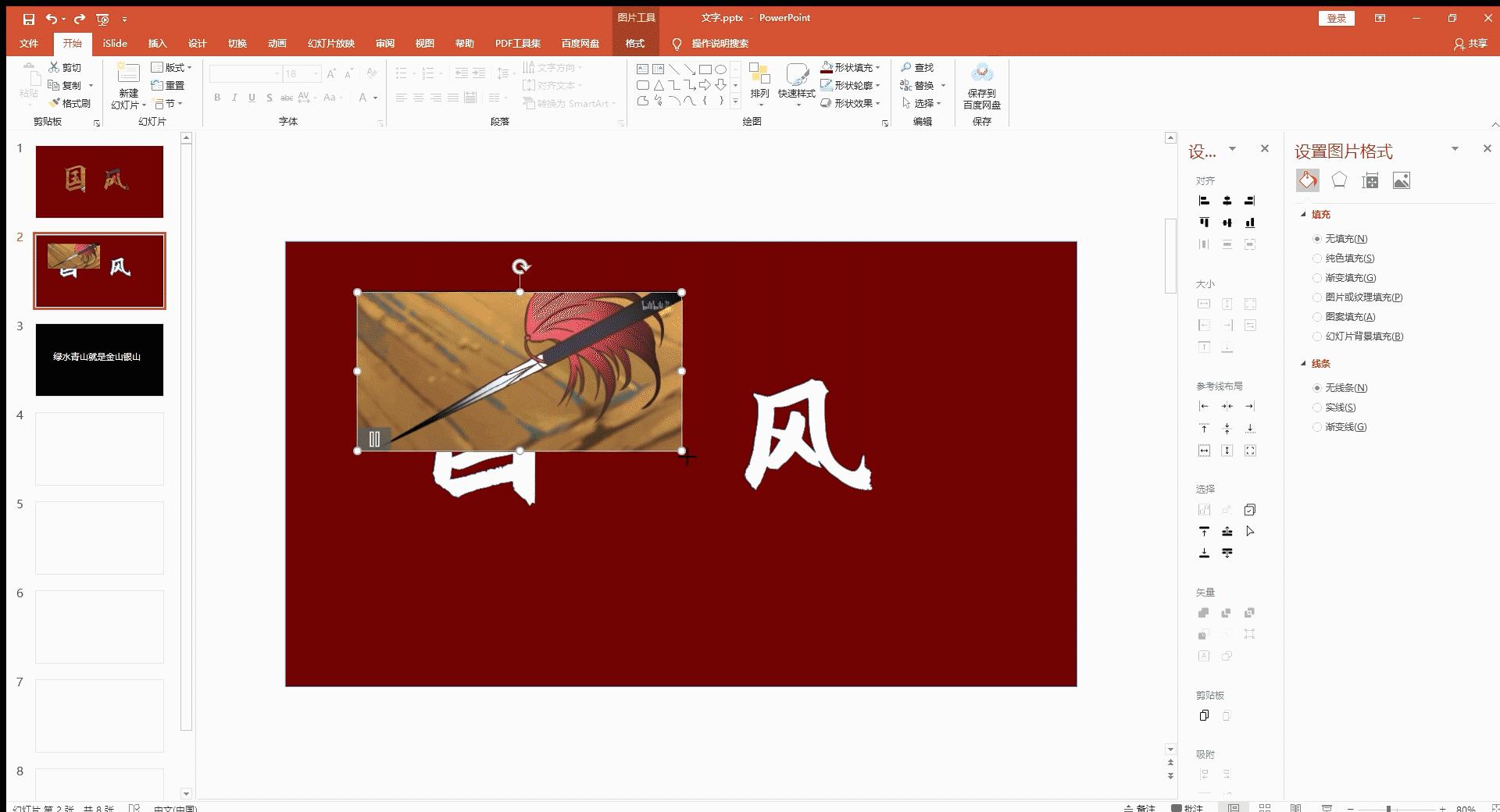Select 实线 solid line option
The height and width of the screenshot is (812, 1500).
[1335, 408]
